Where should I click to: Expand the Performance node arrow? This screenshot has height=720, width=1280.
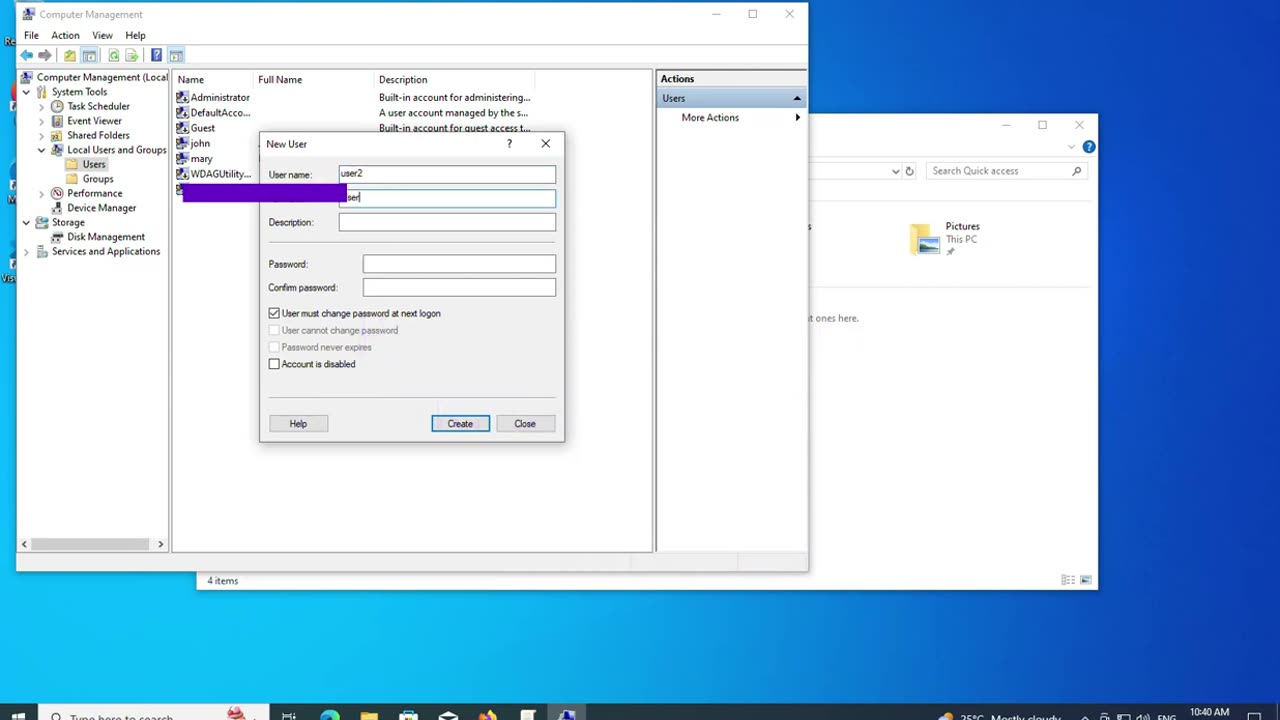tap(41, 193)
